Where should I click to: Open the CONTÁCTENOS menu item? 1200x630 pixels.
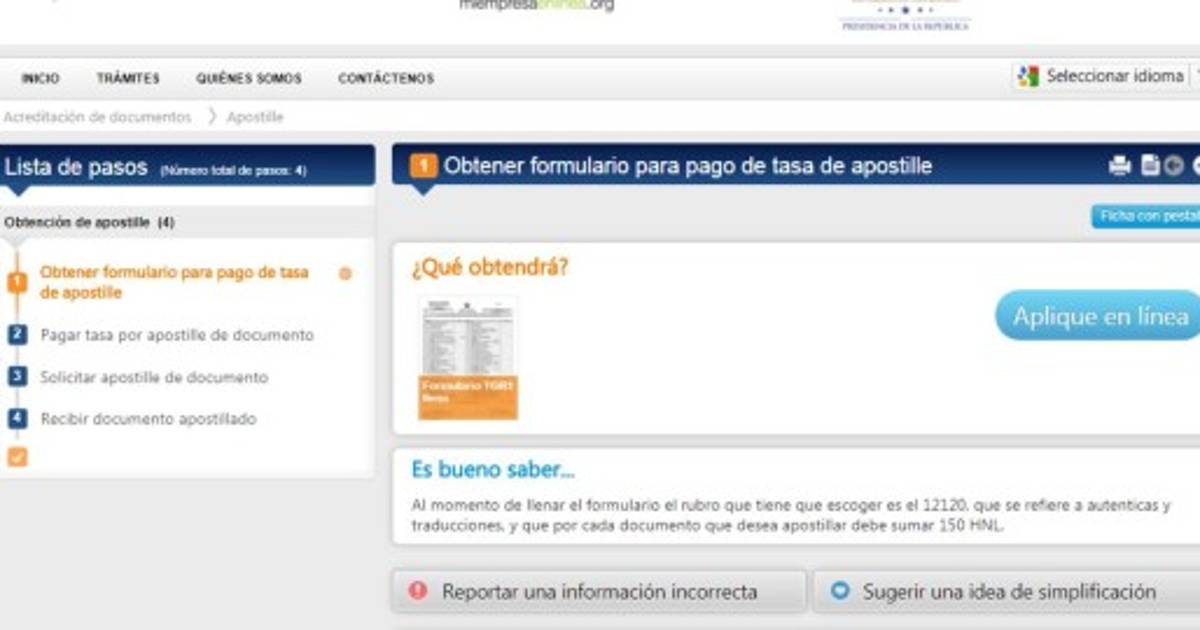point(386,78)
